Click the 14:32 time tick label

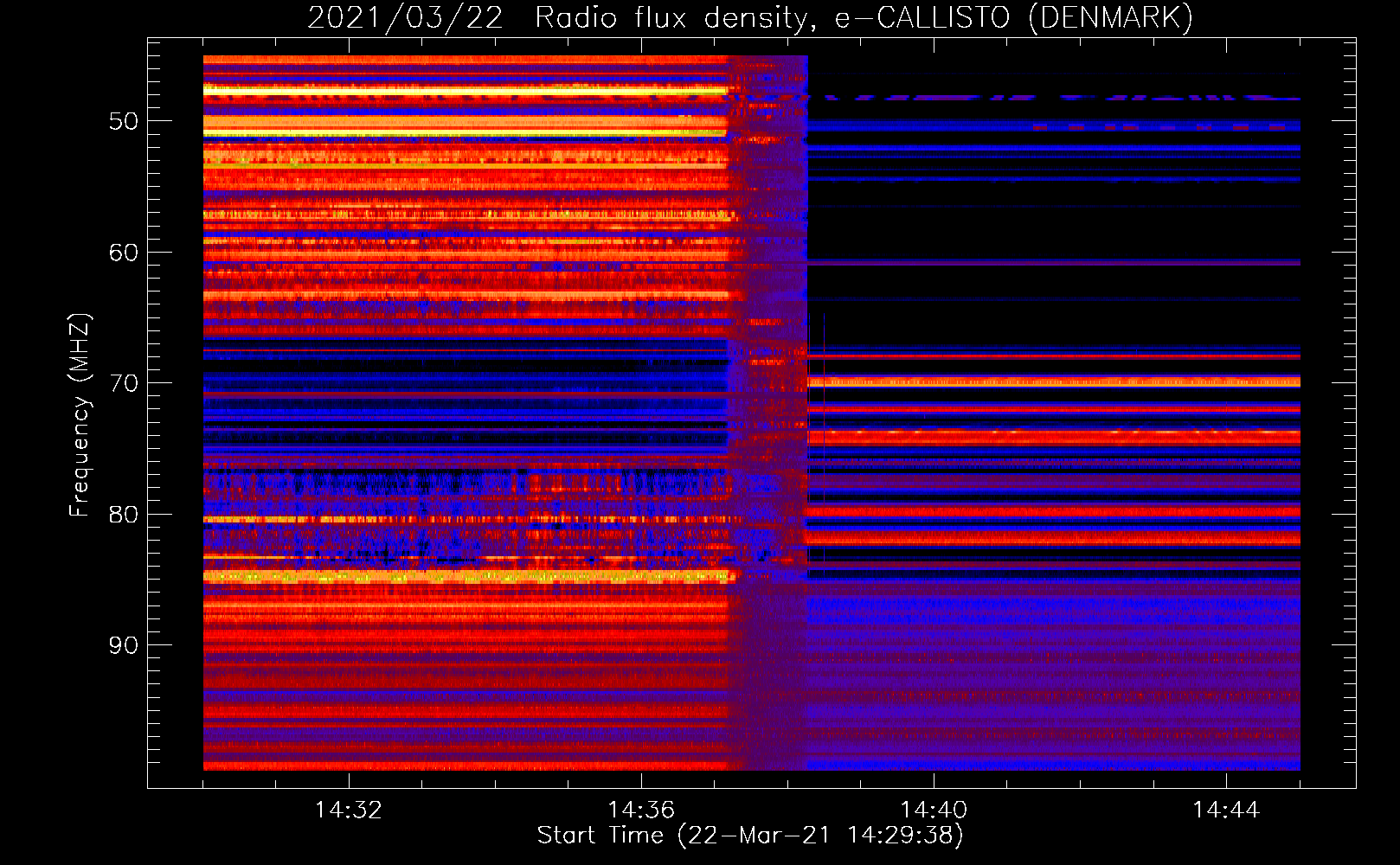349,811
